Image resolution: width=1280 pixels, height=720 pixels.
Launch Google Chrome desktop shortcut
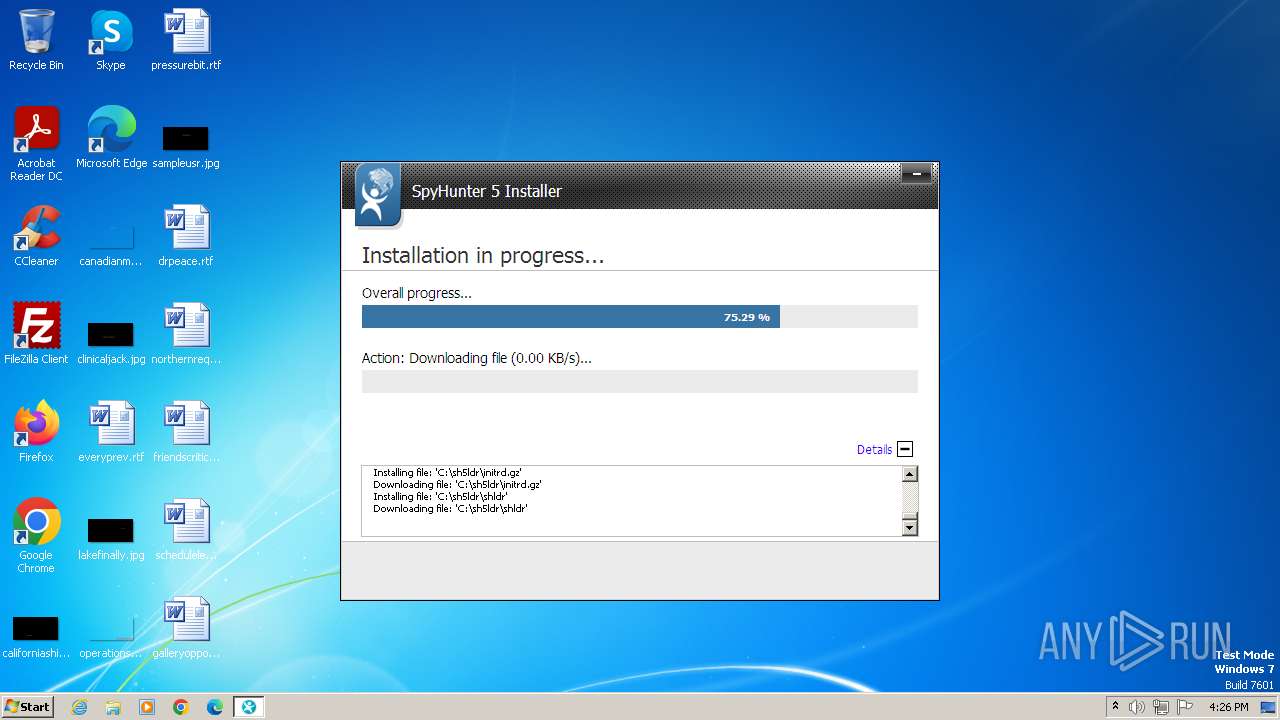36,536
